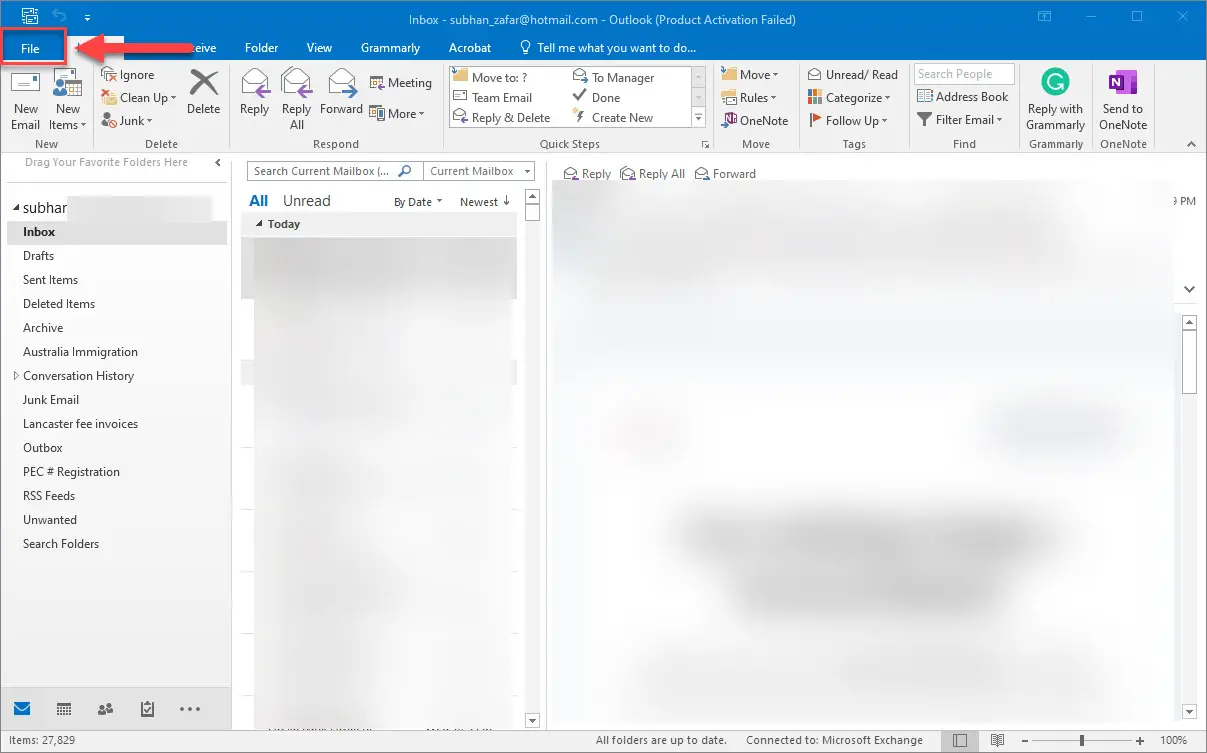Open the Current Mailbox scope dropdown

click(479, 171)
